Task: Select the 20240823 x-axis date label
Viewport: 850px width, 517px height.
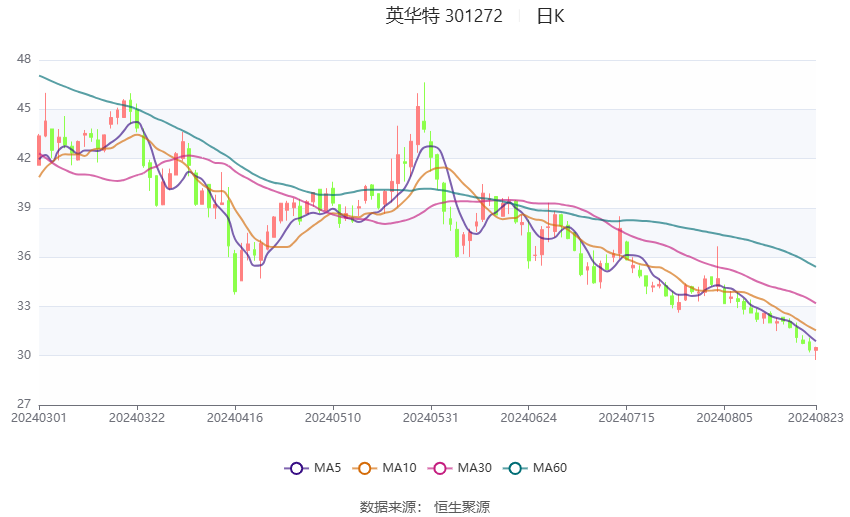Action: (x=816, y=418)
